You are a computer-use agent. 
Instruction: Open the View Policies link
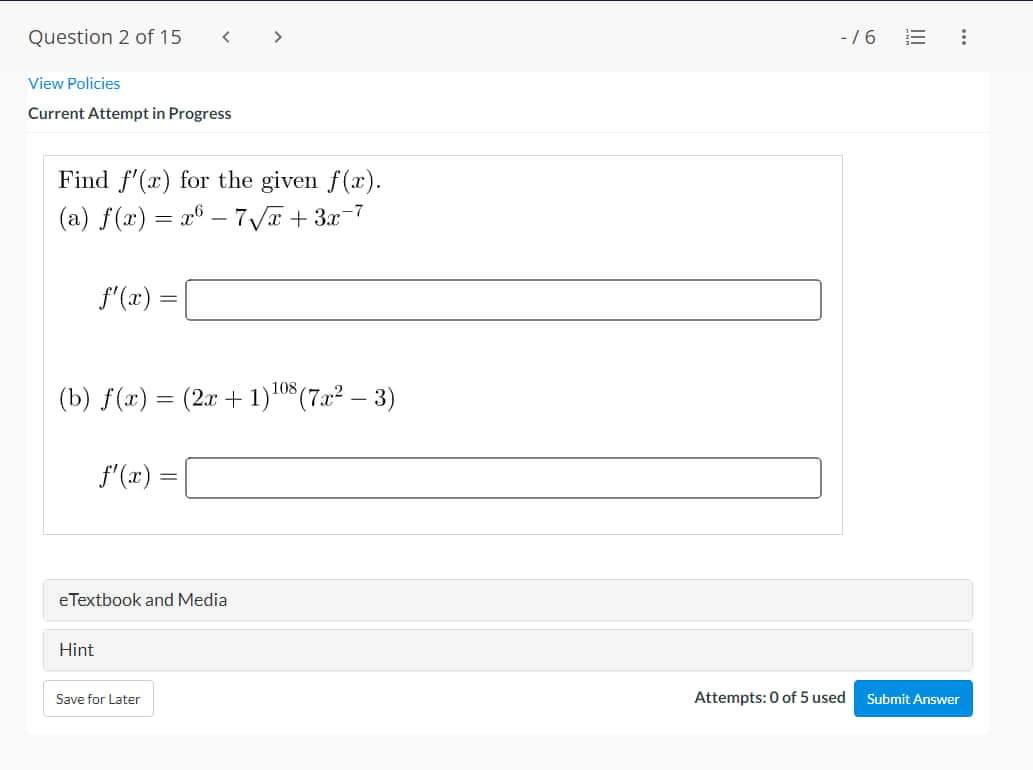pos(73,83)
